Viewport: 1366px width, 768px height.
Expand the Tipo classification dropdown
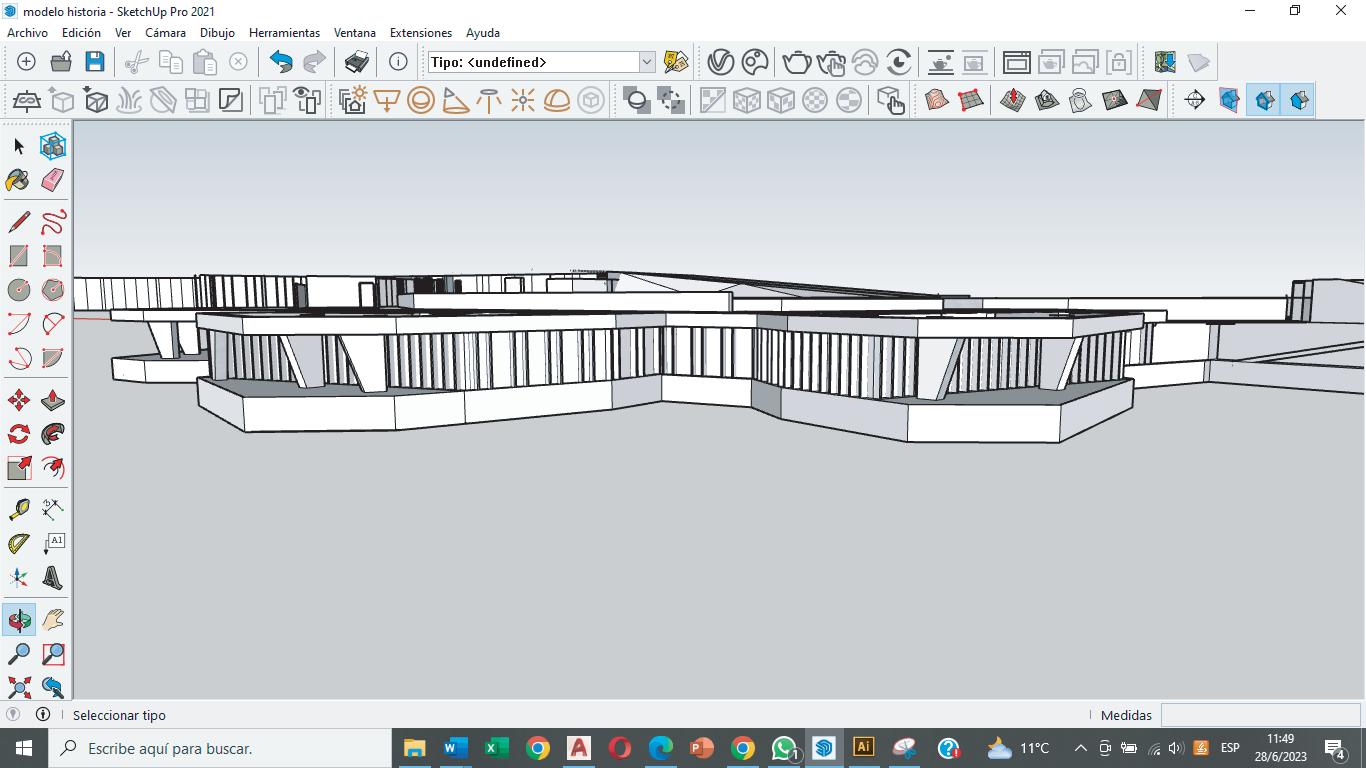pos(646,62)
